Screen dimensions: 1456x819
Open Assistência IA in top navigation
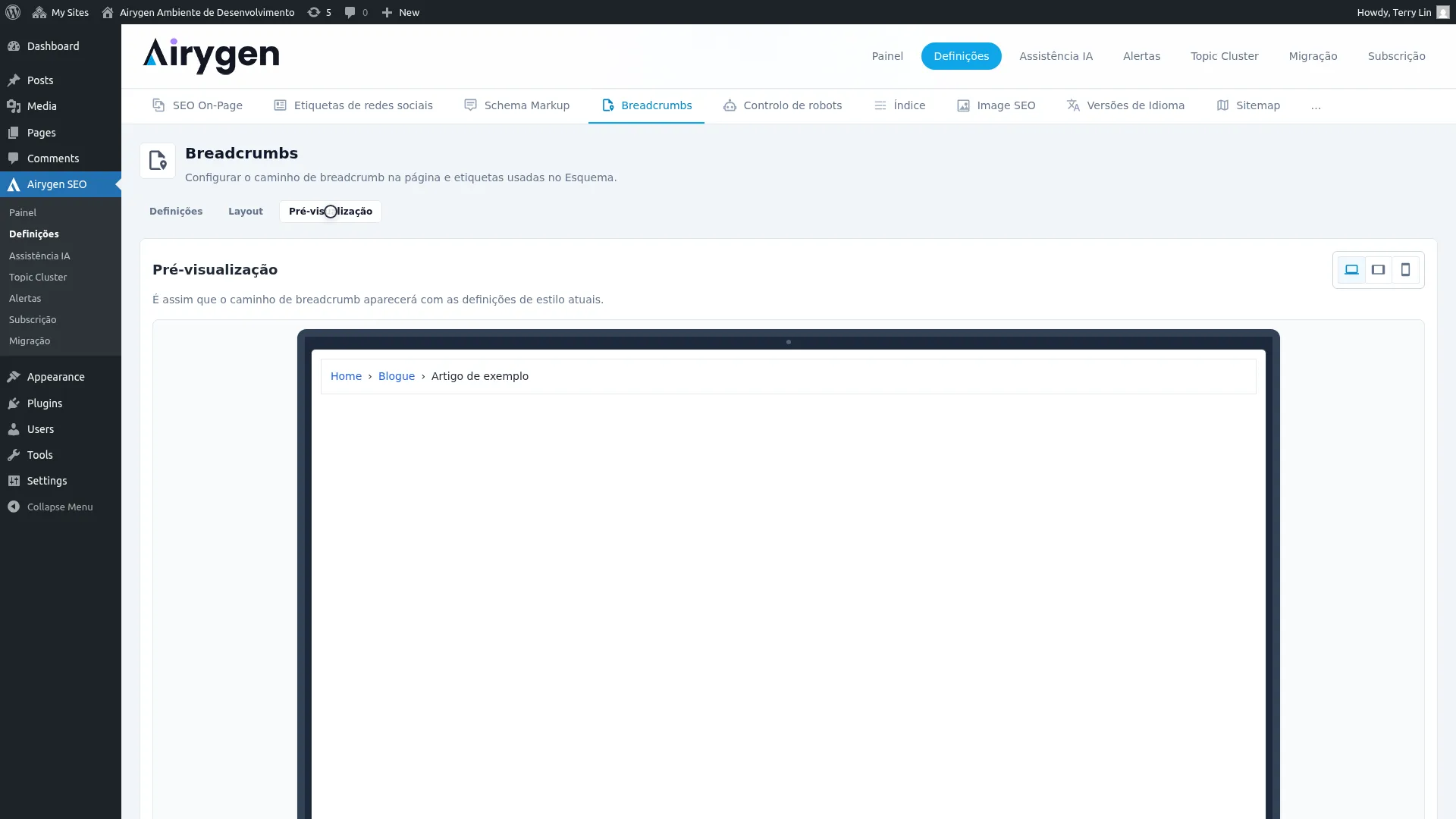(1056, 56)
